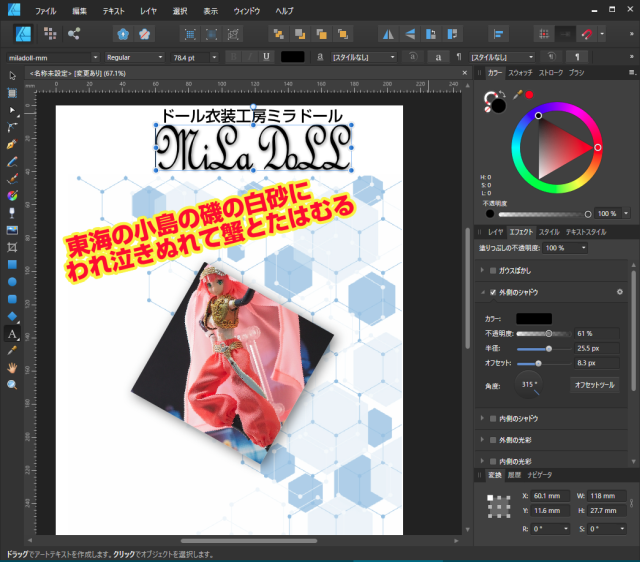Expand the ガウスぼかし section
The height and width of the screenshot is (562, 640).
482,270
